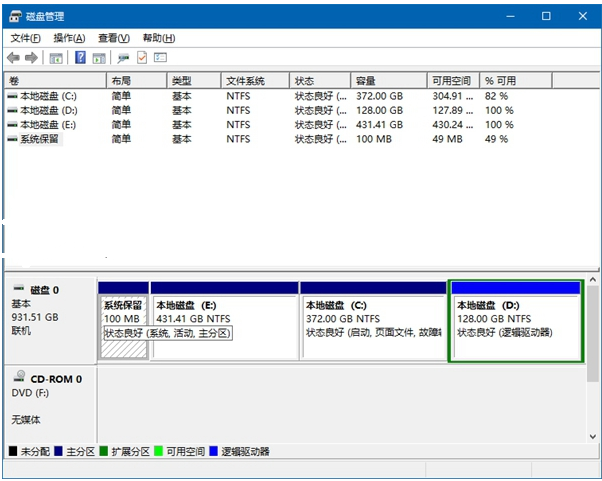
Task: Open the 文件(F) menu
Action: click(x=26, y=38)
